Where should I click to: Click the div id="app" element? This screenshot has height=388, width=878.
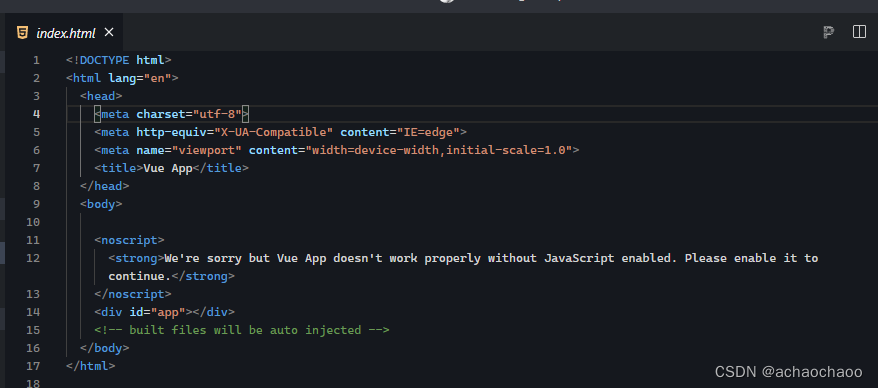point(165,312)
